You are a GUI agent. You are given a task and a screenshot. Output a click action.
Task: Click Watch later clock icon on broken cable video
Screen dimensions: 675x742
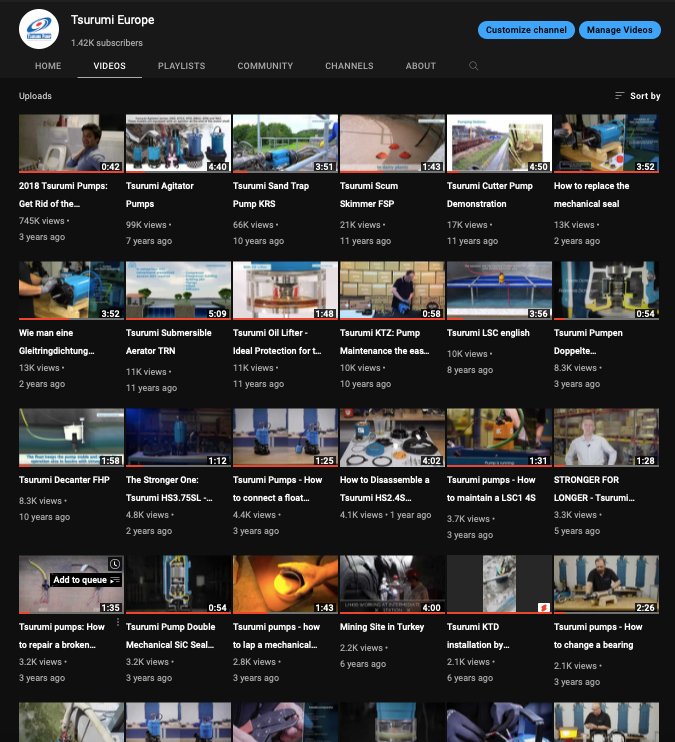115,564
